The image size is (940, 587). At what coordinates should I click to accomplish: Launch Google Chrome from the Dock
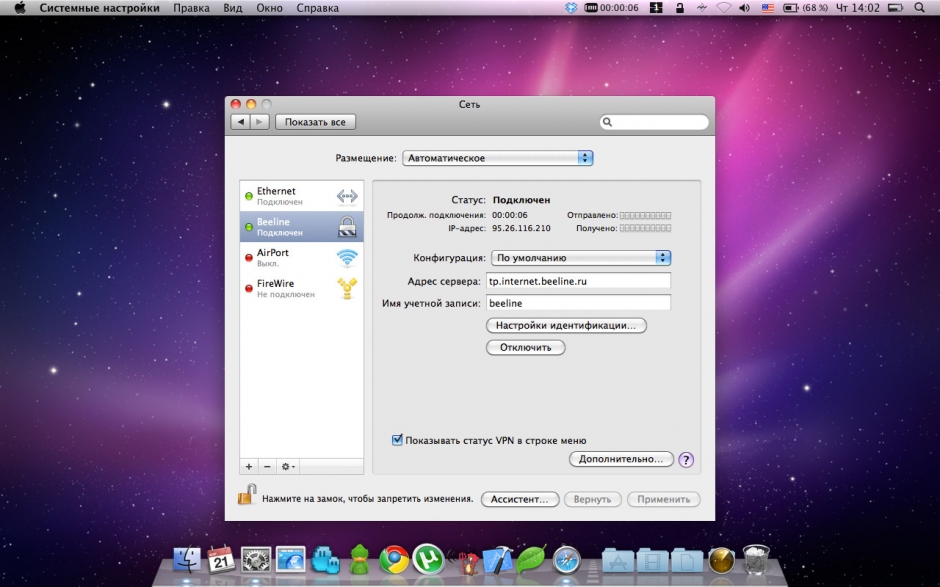[x=394, y=560]
